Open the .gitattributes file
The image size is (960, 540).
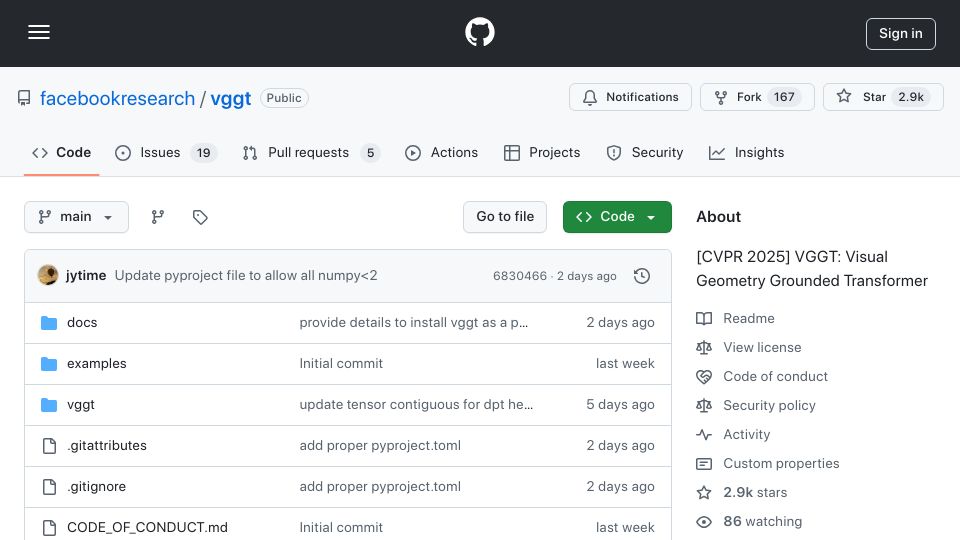(x=107, y=446)
